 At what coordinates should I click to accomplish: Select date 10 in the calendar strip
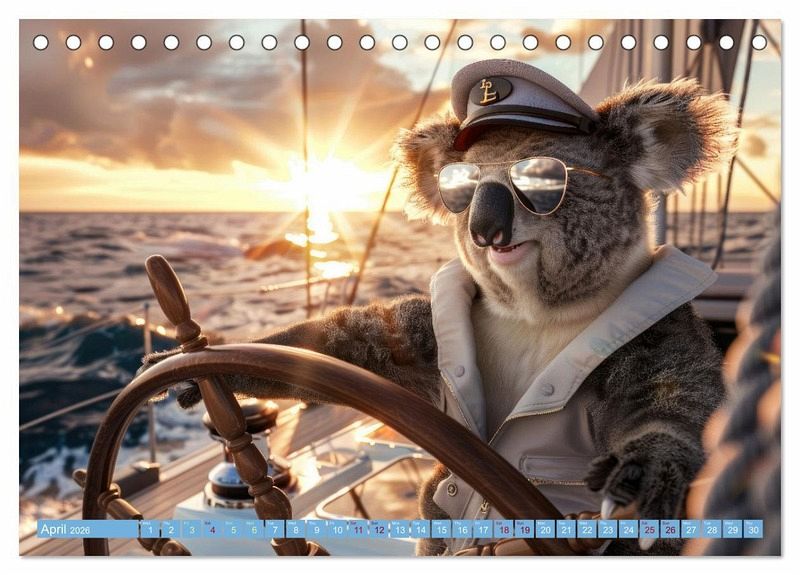337,529
